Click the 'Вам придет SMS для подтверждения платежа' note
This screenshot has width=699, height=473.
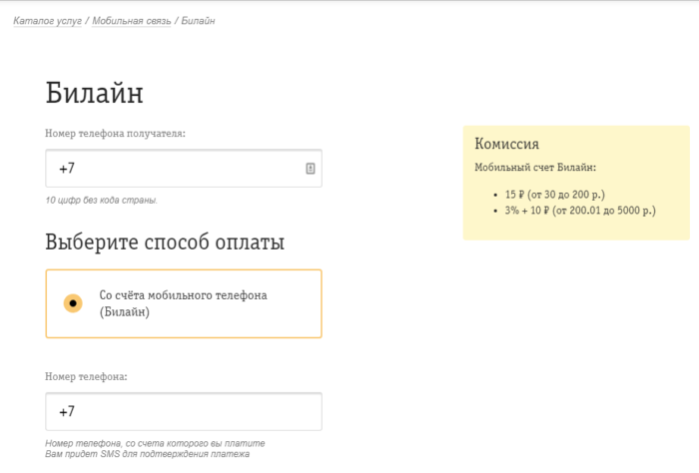(147, 454)
